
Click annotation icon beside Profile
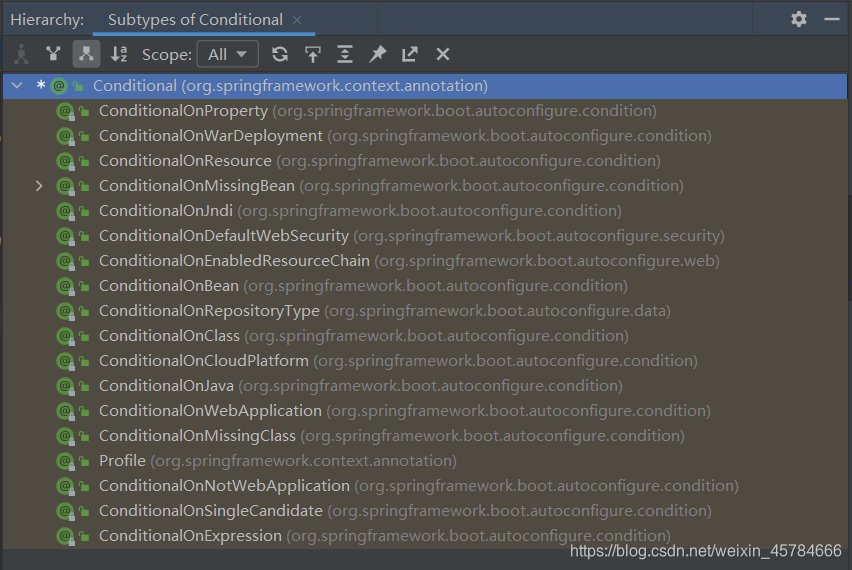tap(65, 461)
